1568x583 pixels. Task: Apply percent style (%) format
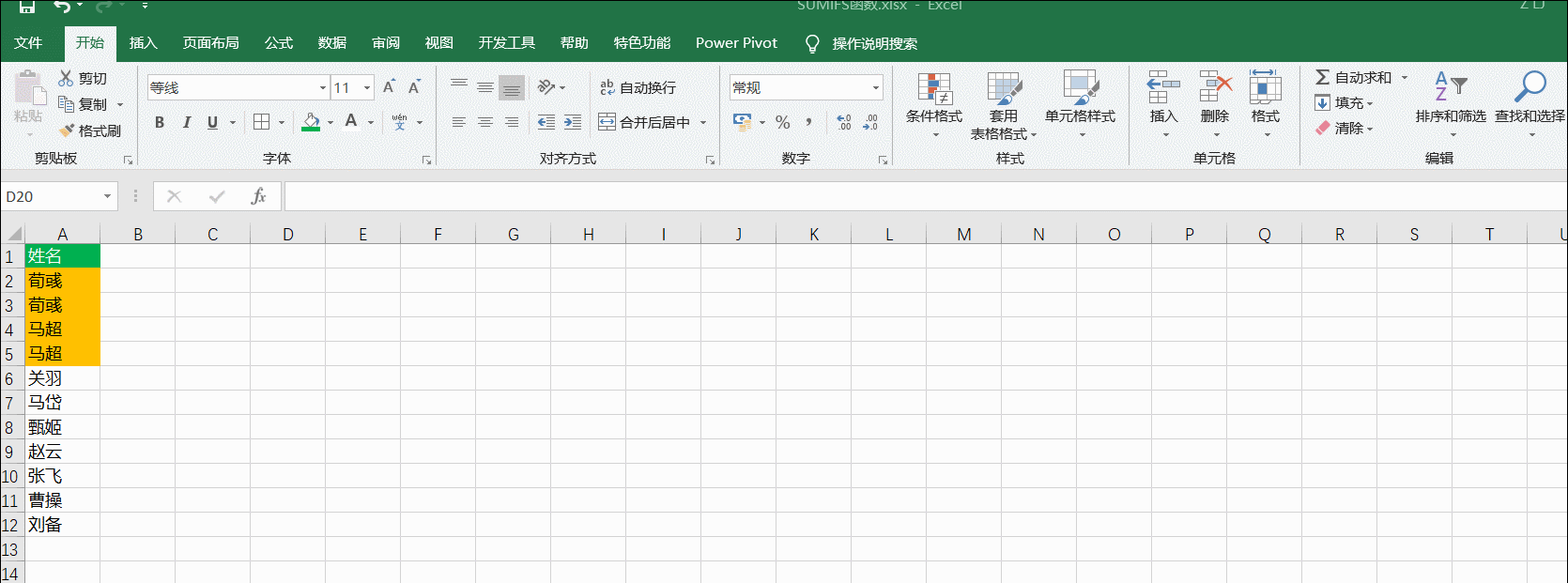point(783,122)
